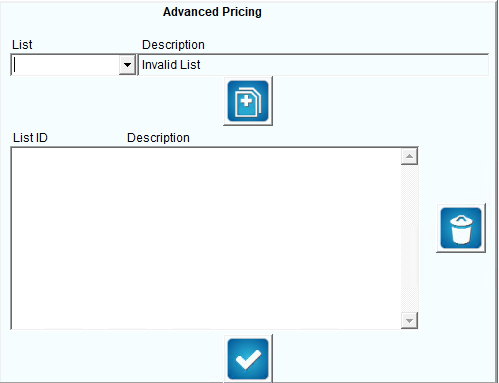Click the list box vertical scrollbar track
499x383 pixels.
pyautogui.click(x=409, y=238)
